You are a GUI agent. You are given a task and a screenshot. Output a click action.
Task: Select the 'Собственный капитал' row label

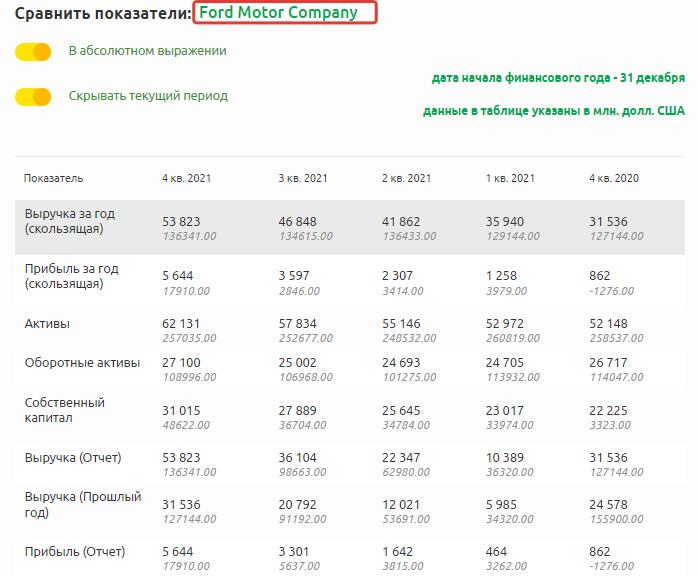65,410
